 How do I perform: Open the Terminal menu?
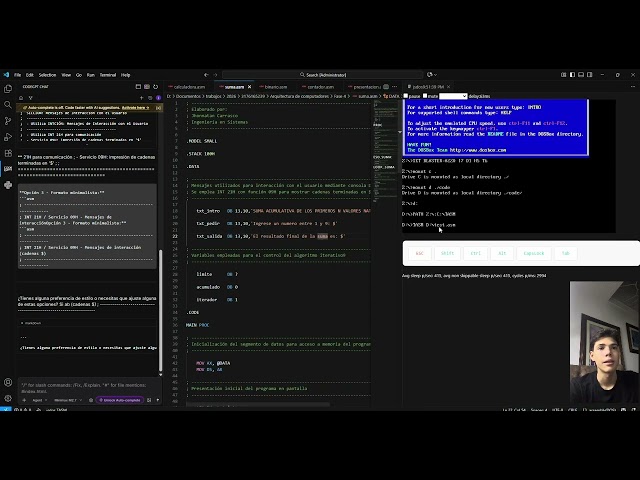coord(108,75)
